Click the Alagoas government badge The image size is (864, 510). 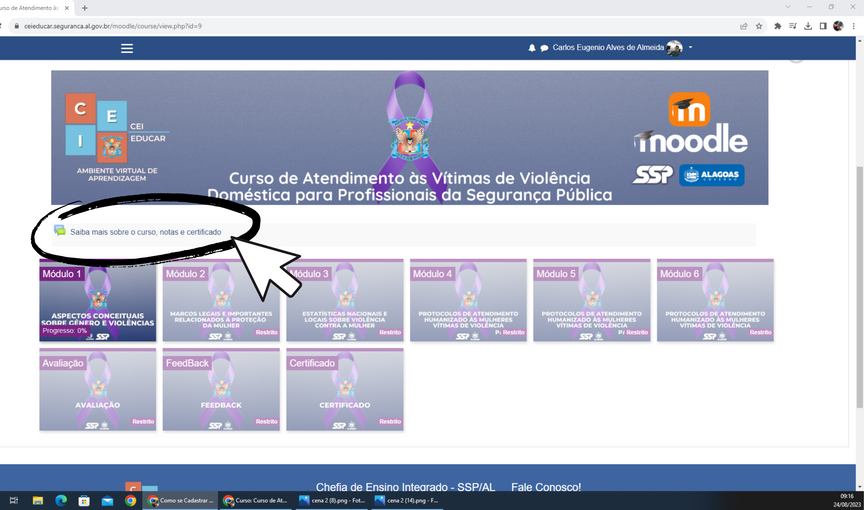(x=711, y=175)
